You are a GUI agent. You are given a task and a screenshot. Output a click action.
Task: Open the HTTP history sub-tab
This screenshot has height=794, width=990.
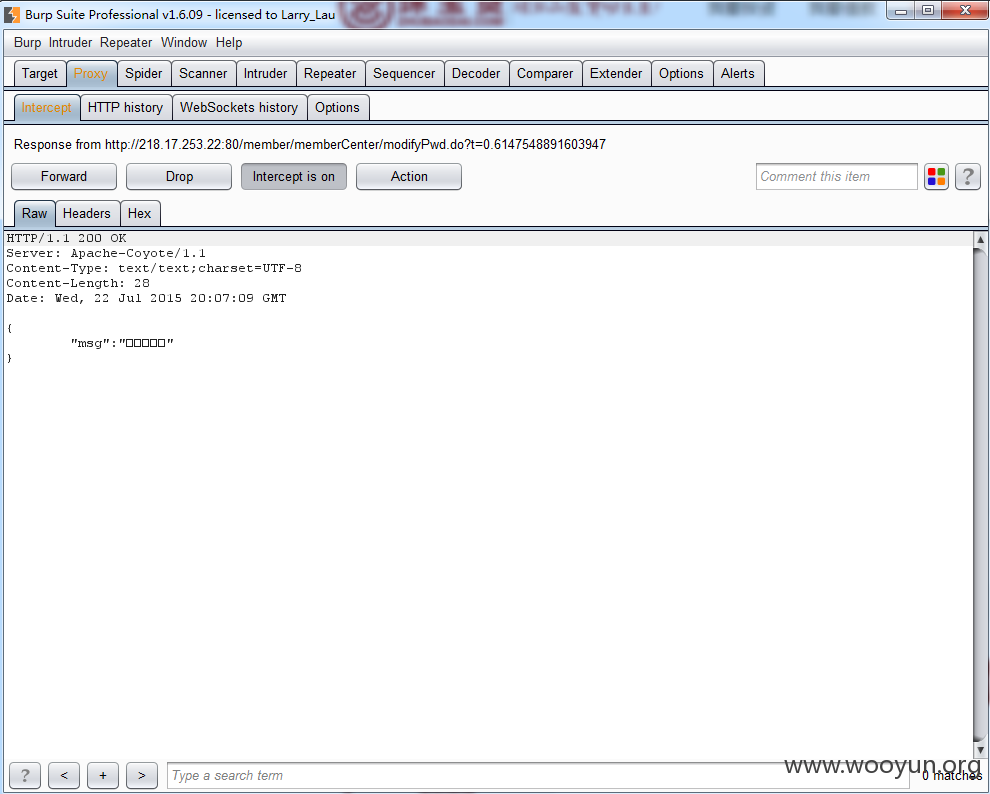[126, 107]
